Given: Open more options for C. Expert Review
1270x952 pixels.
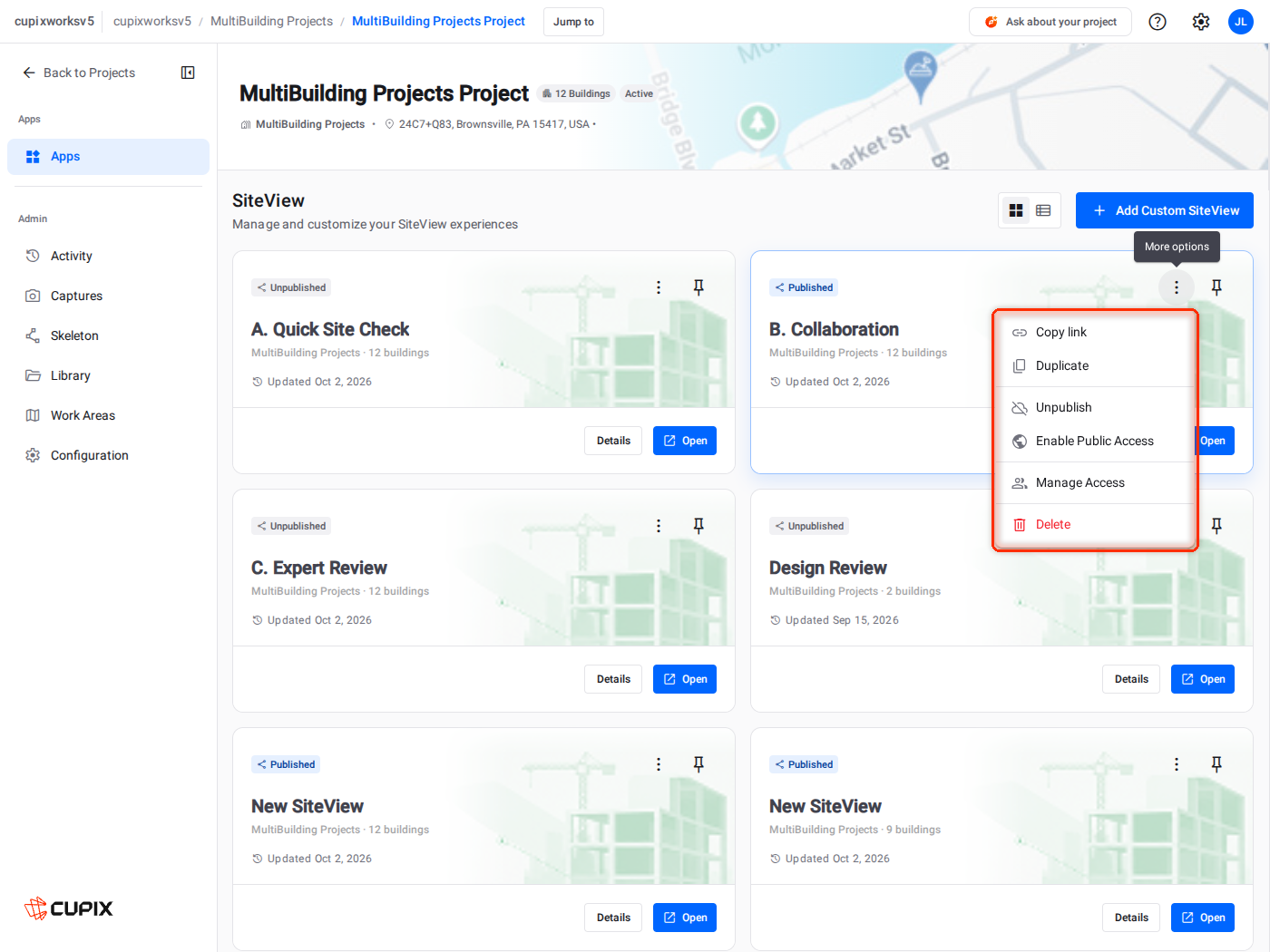Looking at the screenshot, I should 659,526.
